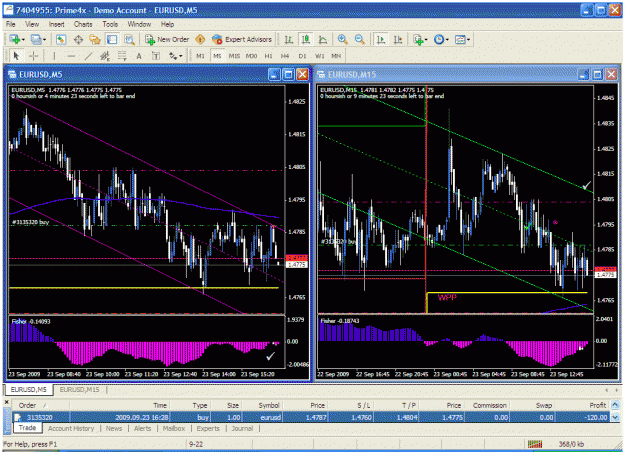This screenshot has height=452, width=625.
Task: Switch timeframe to M1
Action: point(200,56)
